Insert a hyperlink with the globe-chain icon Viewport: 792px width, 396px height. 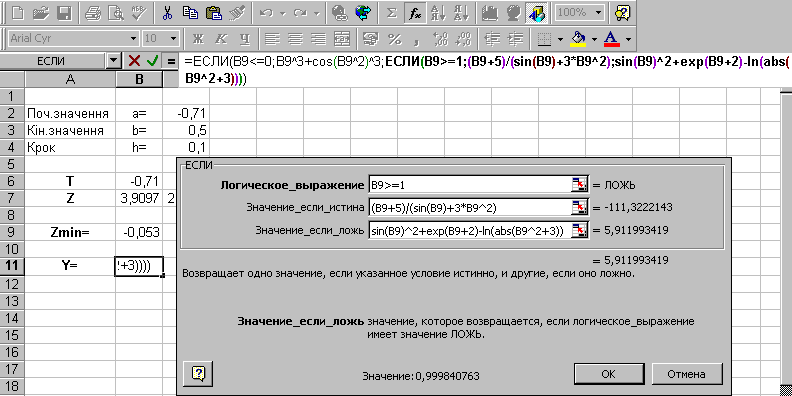pyautogui.click(x=340, y=13)
